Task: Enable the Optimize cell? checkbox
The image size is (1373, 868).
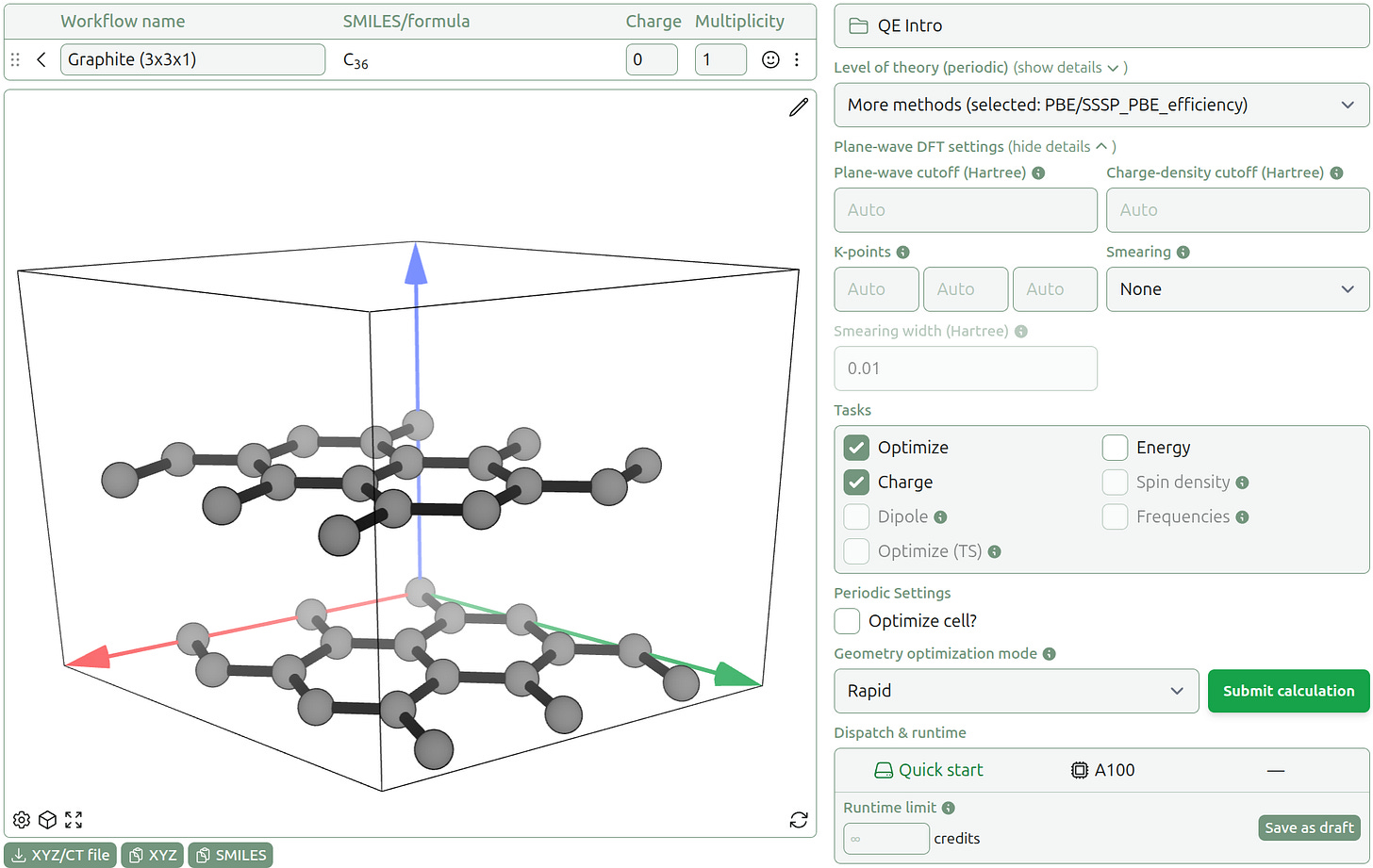Action: click(x=847, y=621)
